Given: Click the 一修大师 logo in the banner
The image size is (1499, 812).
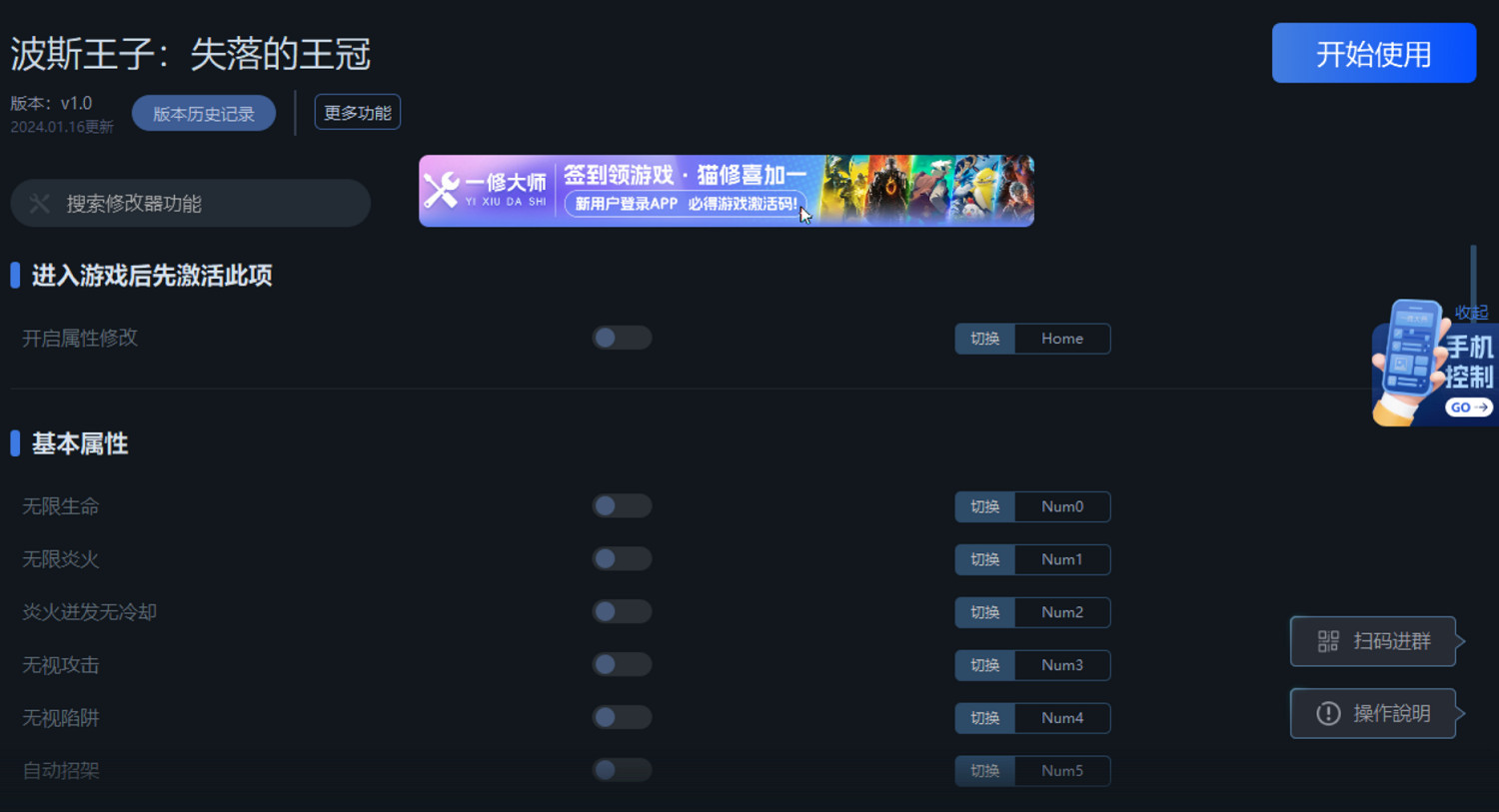Looking at the screenshot, I should (486, 191).
